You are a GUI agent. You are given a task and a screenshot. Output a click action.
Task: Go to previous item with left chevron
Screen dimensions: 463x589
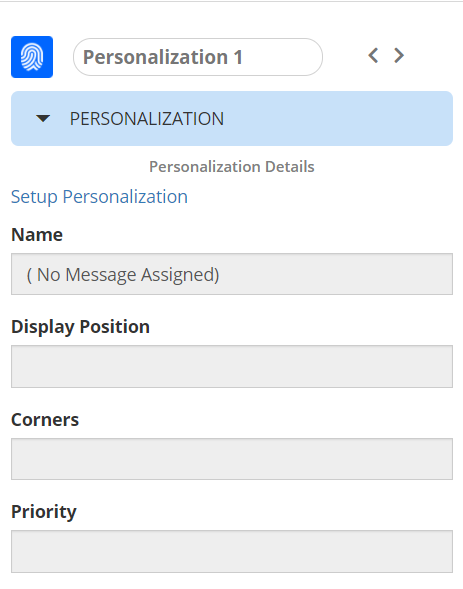(x=373, y=56)
